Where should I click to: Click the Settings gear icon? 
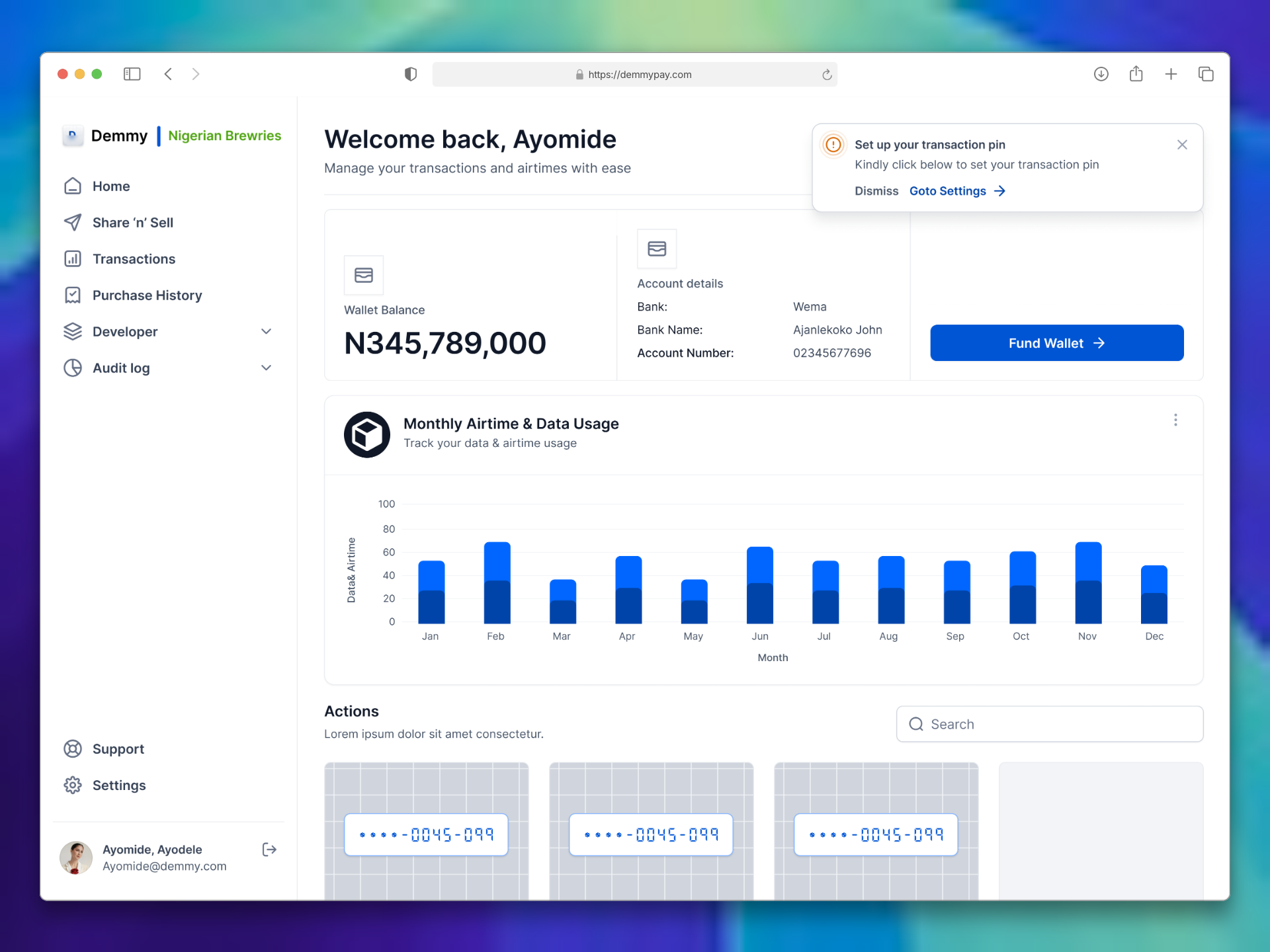pos(73,785)
